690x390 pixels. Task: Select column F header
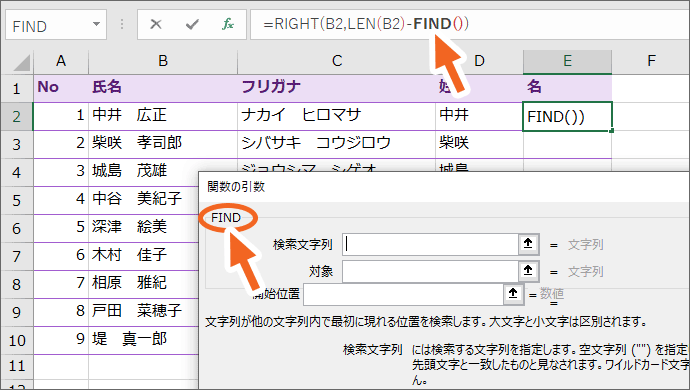coord(651,61)
